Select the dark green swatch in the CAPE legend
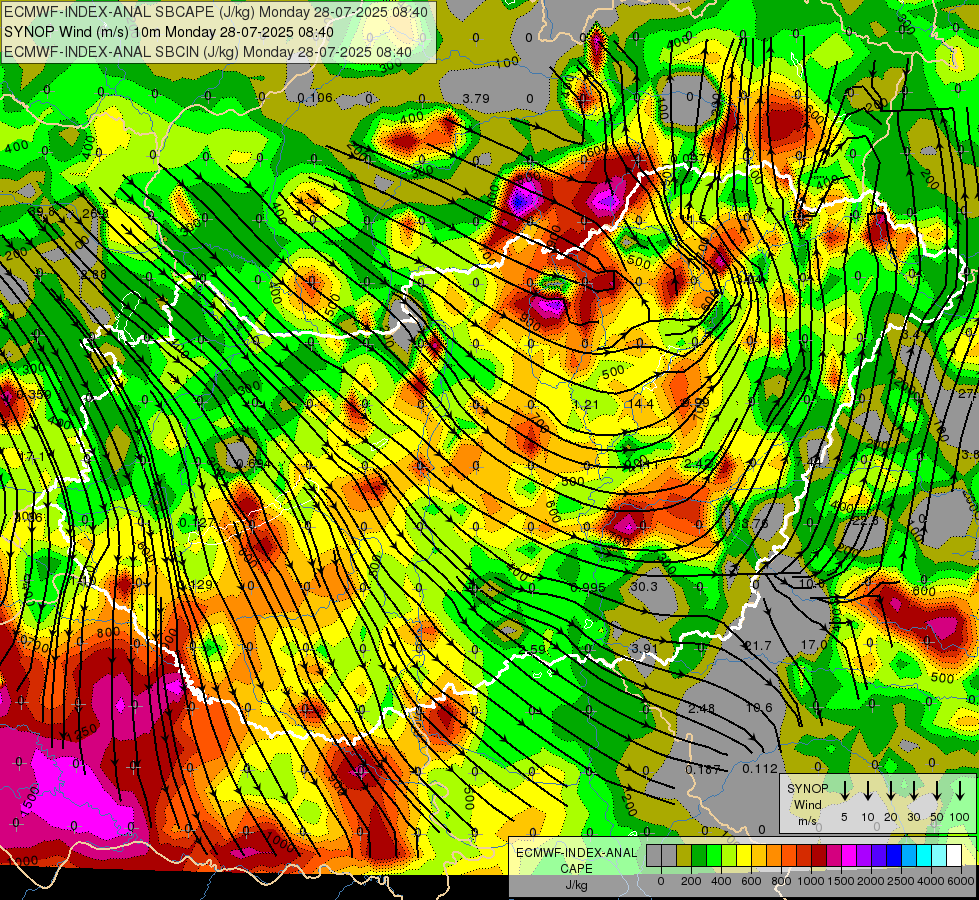Screen dimensions: 979x900 tap(699, 855)
